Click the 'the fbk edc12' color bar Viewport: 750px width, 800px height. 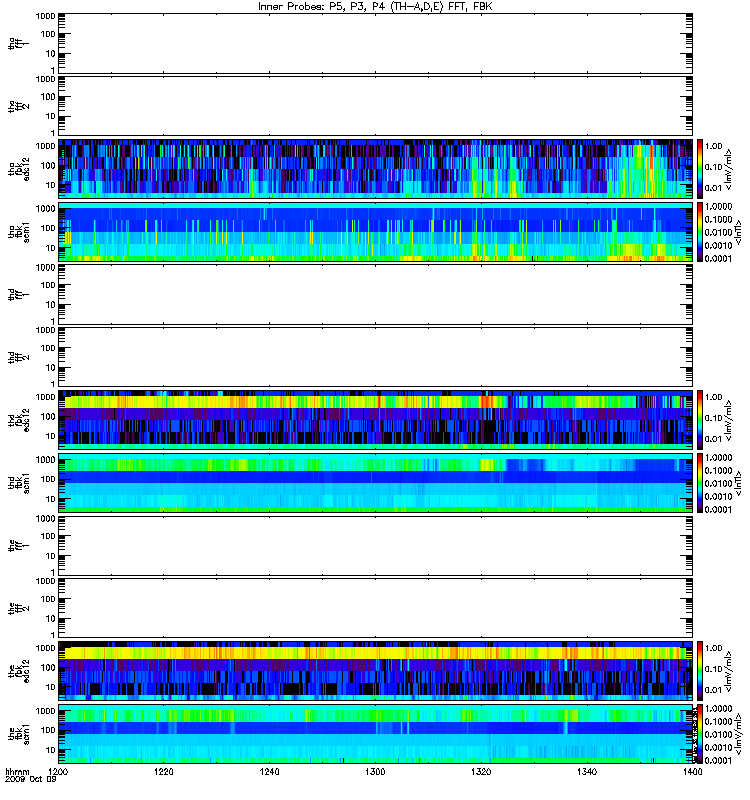point(700,671)
